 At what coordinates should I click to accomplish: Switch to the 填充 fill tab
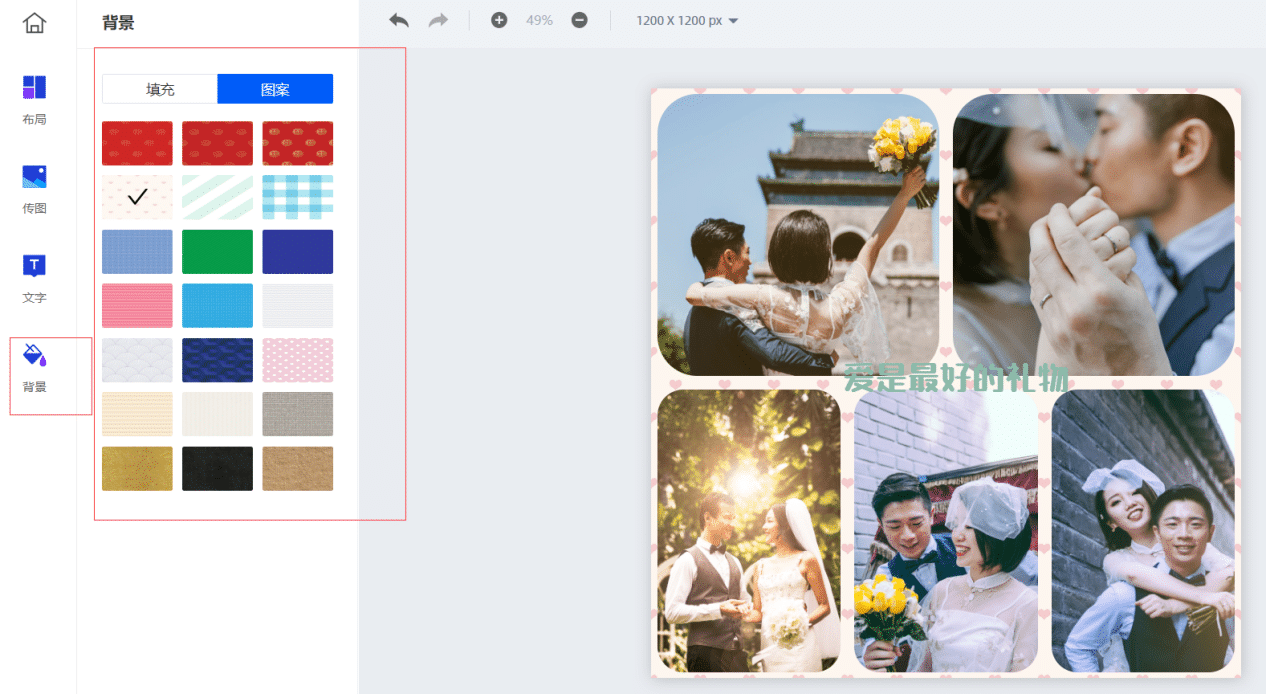click(160, 89)
